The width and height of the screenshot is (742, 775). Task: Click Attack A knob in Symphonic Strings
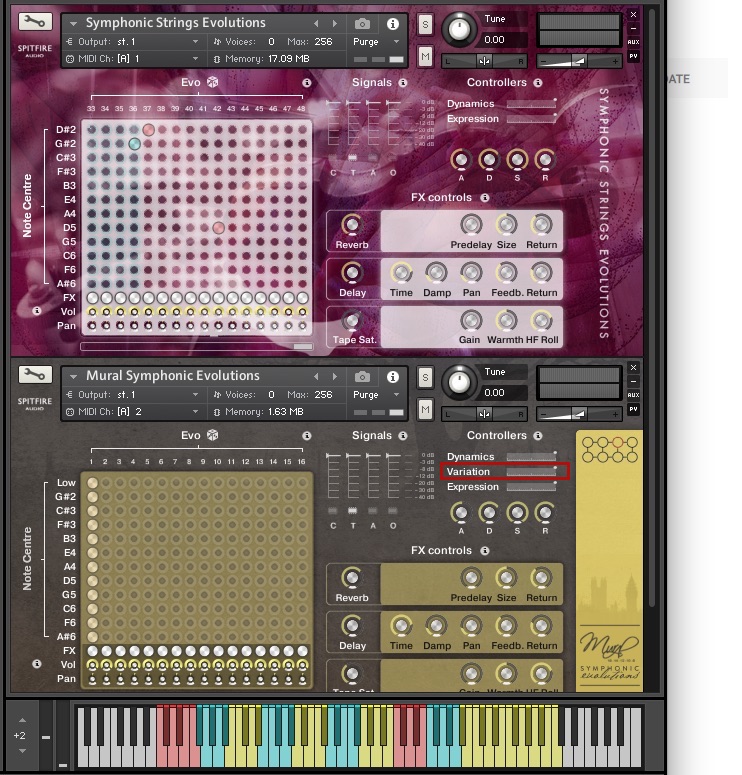pos(461,160)
